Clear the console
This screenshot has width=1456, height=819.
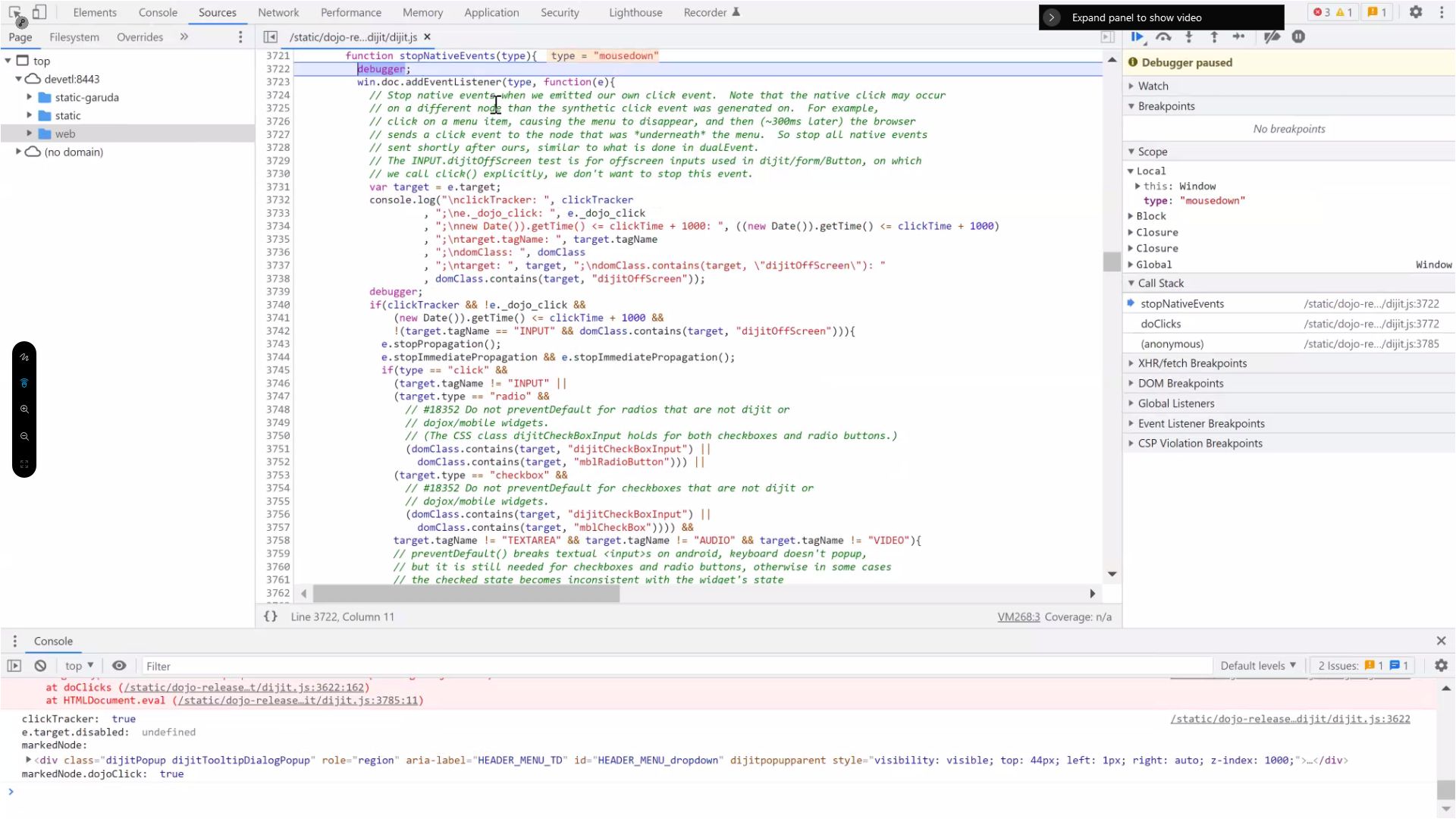(40, 666)
